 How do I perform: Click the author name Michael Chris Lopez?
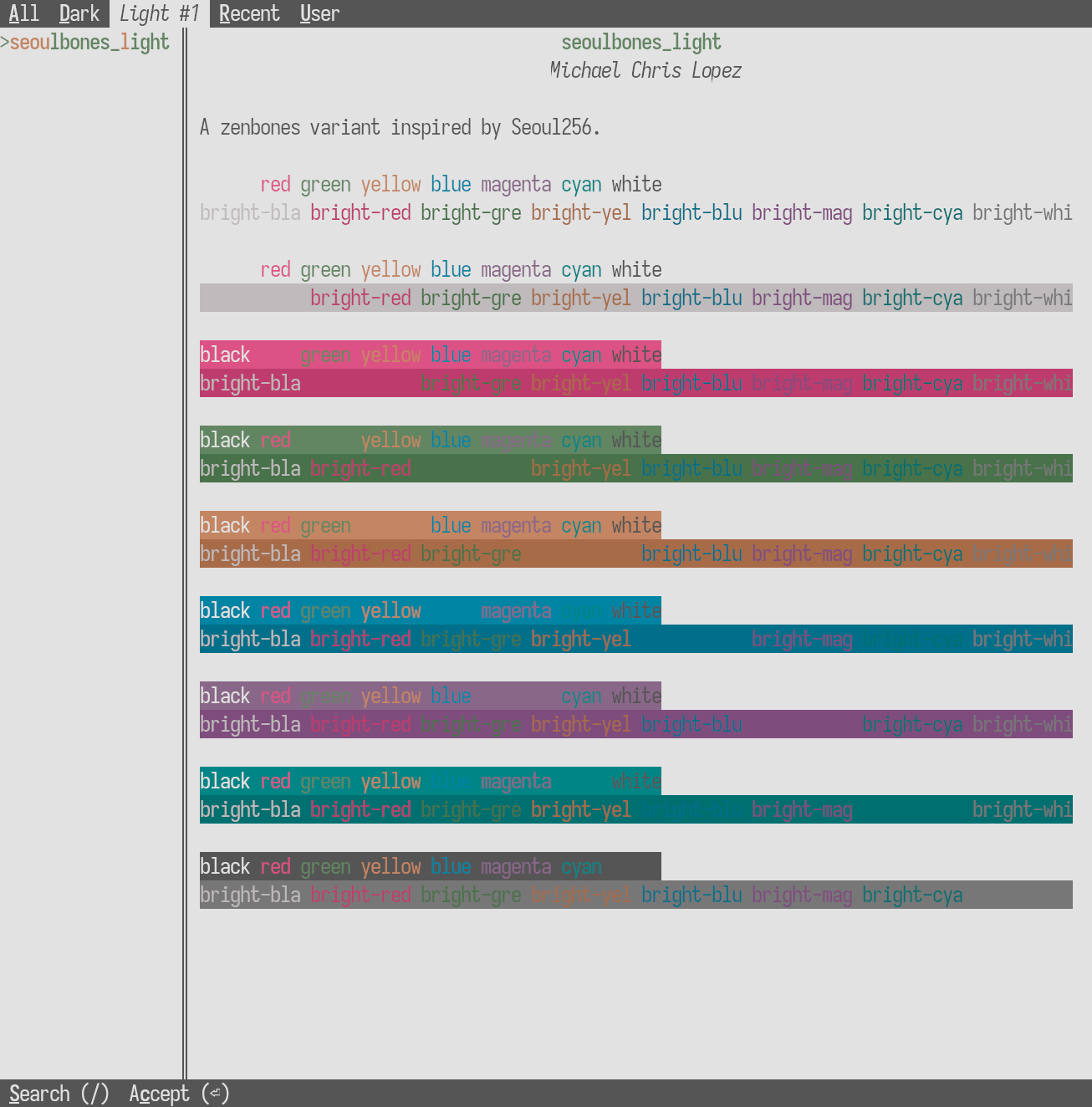point(646,70)
